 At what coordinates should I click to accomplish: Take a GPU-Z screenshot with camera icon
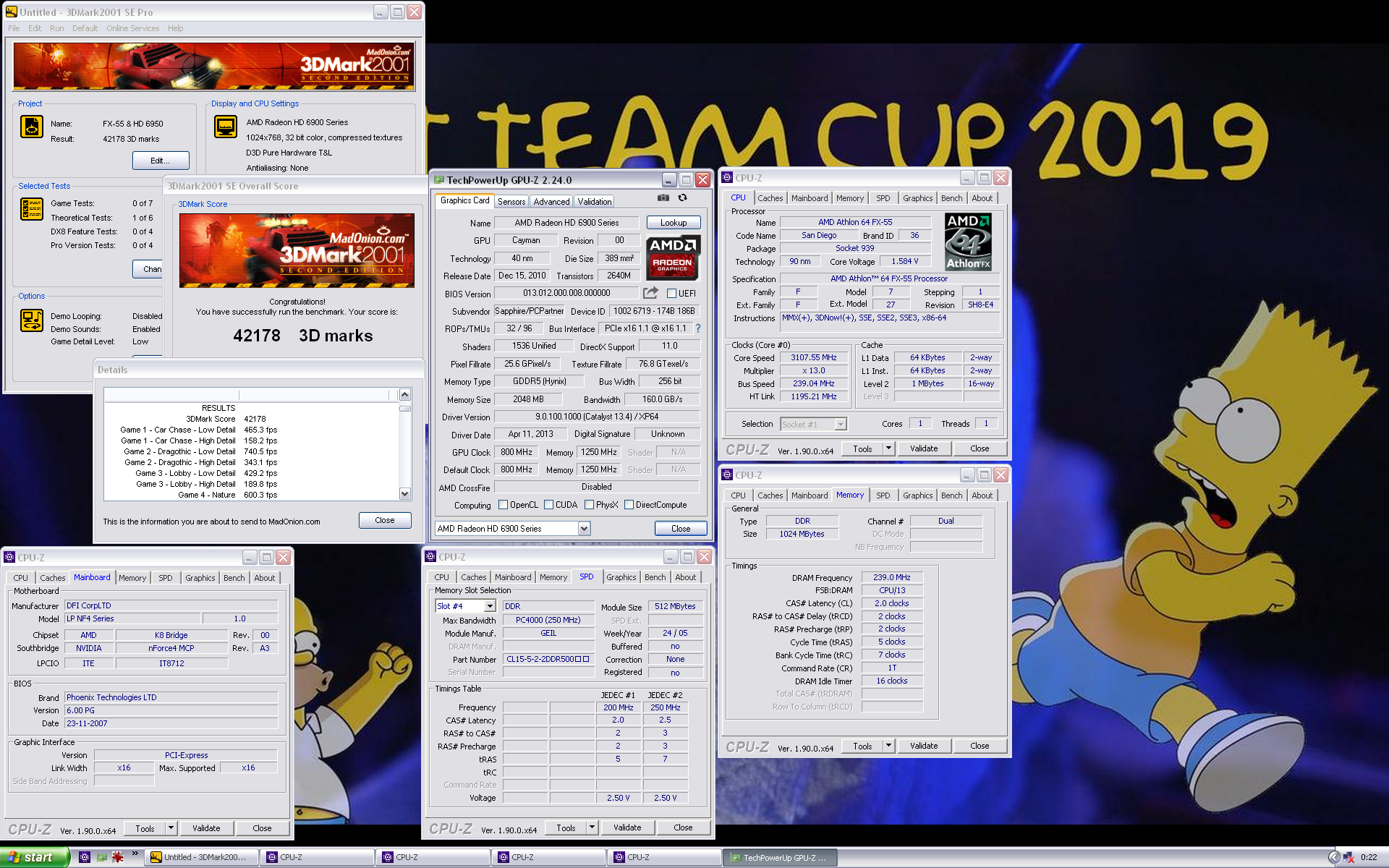coord(663,197)
